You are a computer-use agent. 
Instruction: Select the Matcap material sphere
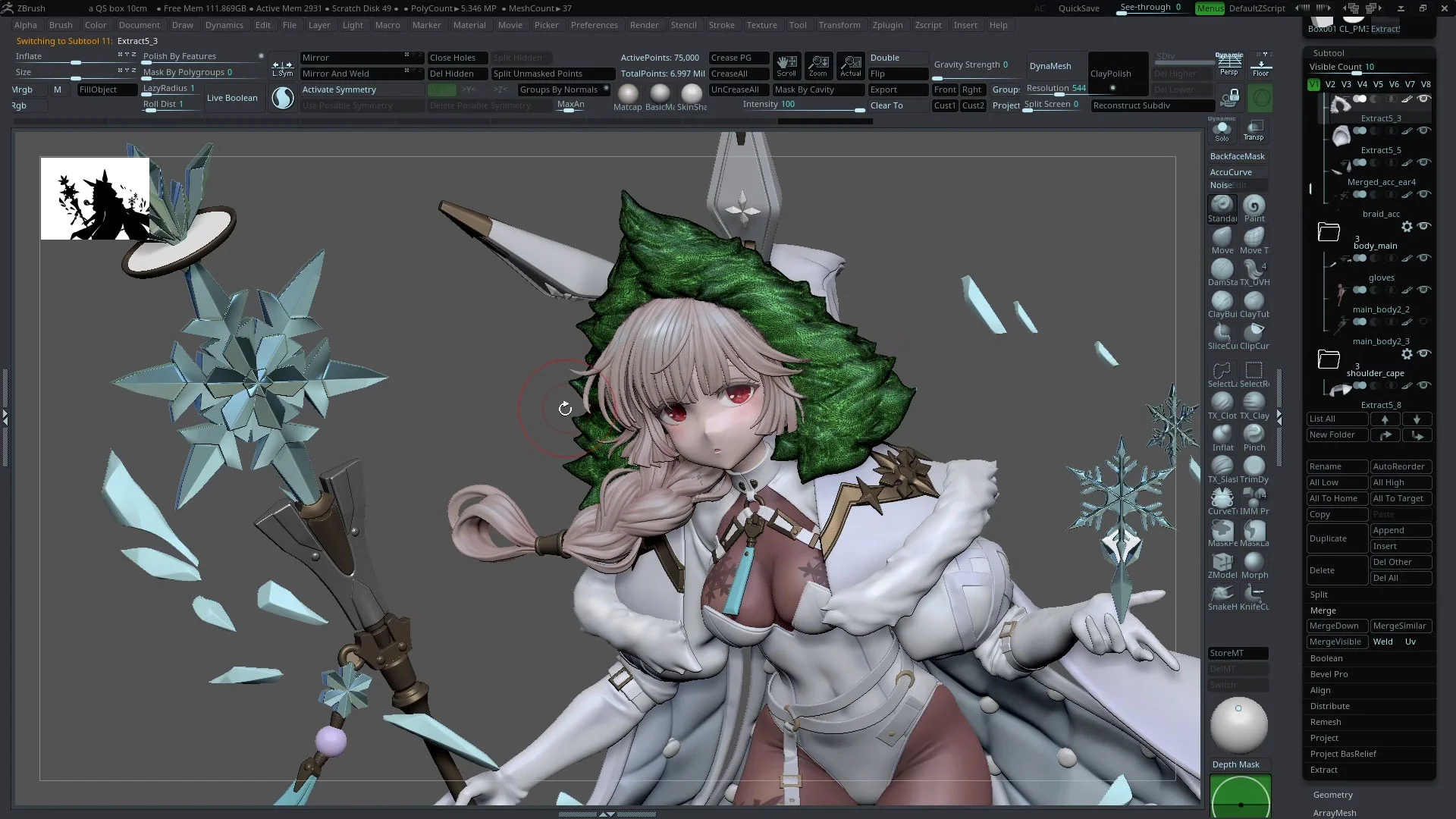pyautogui.click(x=627, y=97)
